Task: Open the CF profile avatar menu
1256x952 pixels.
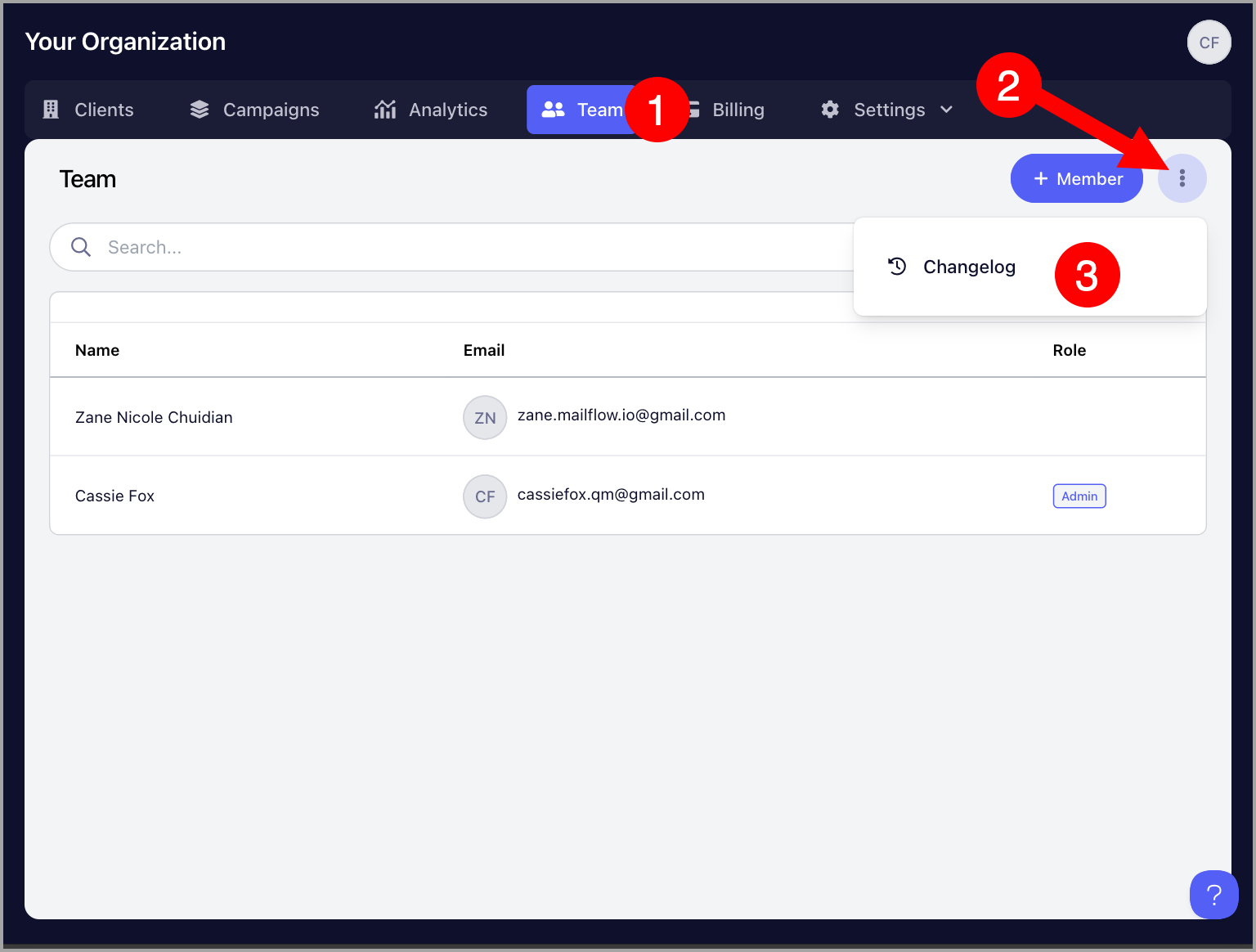Action: [x=1209, y=43]
